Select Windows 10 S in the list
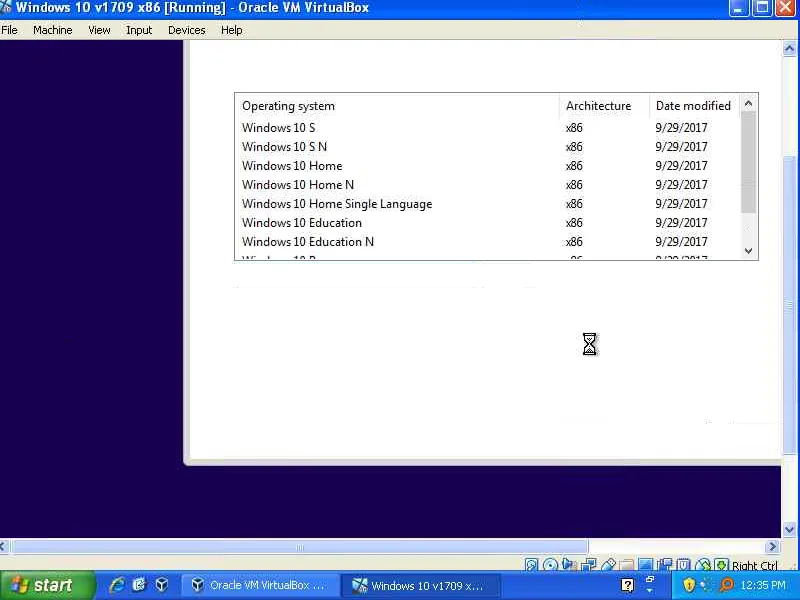The image size is (800, 600). pos(488,128)
